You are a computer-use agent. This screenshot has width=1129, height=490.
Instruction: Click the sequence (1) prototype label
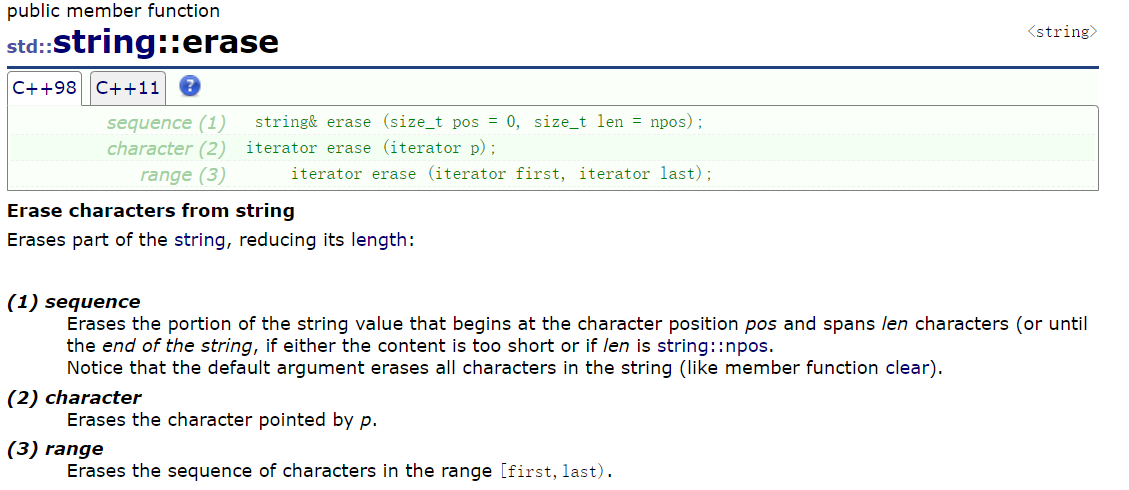[166, 123]
